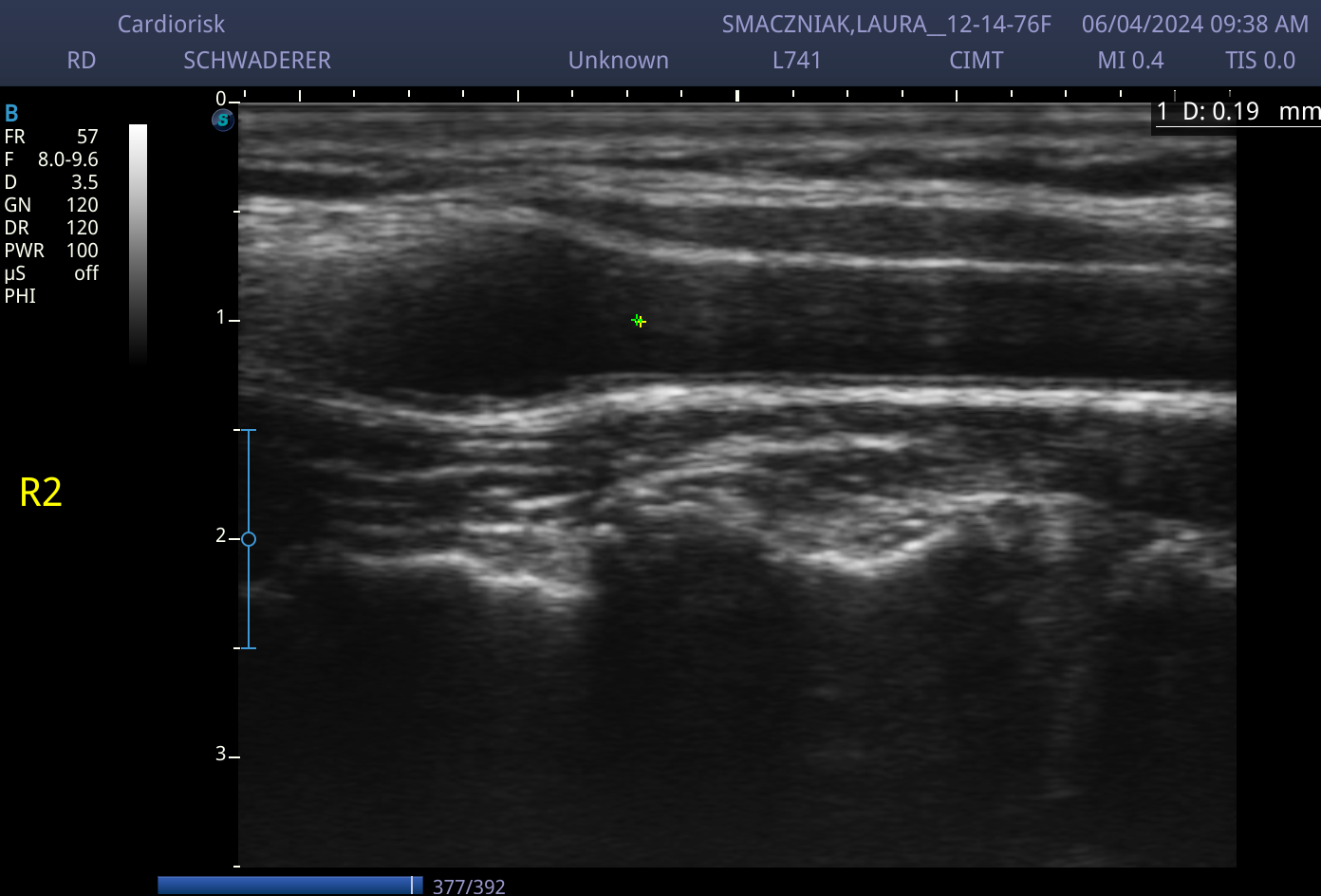Click the Cardiorisk header label
The height and width of the screenshot is (896, 1321).
(x=172, y=24)
